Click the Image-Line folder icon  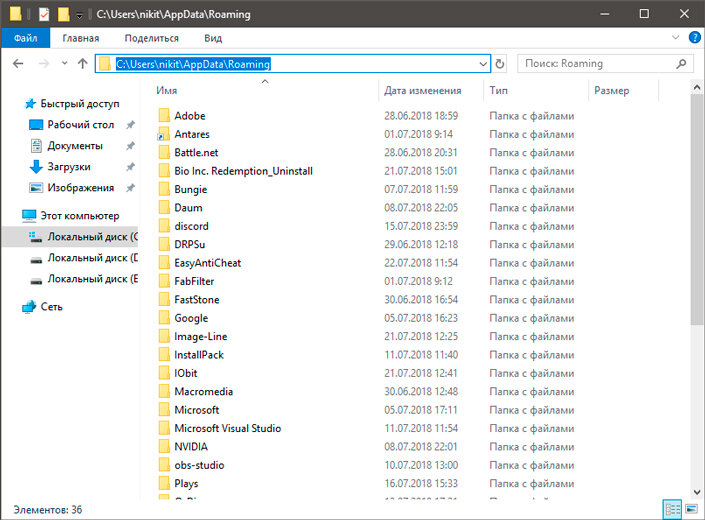[164, 336]
